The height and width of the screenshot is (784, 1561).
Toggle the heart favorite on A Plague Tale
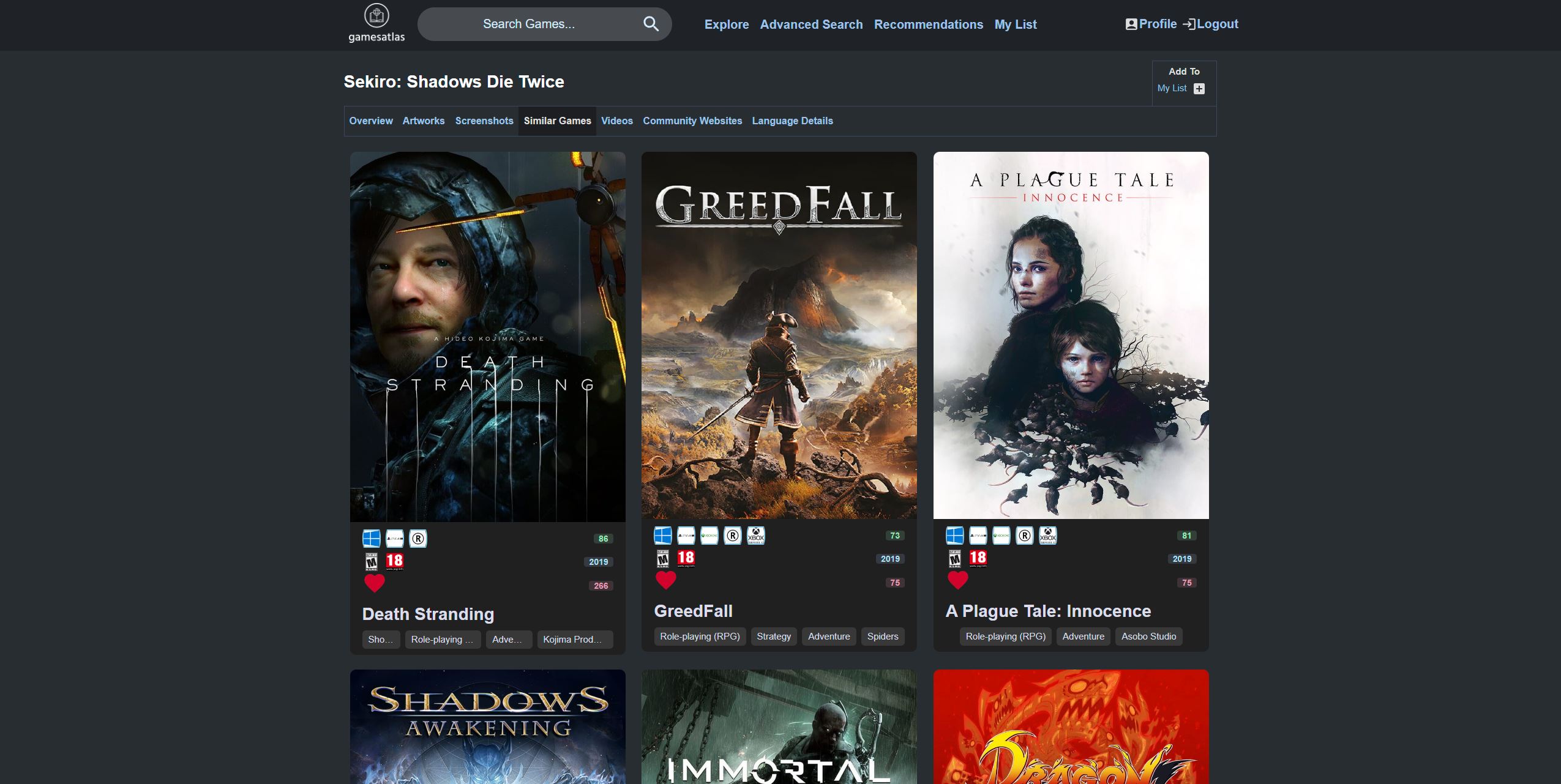(x=958, y=580)
